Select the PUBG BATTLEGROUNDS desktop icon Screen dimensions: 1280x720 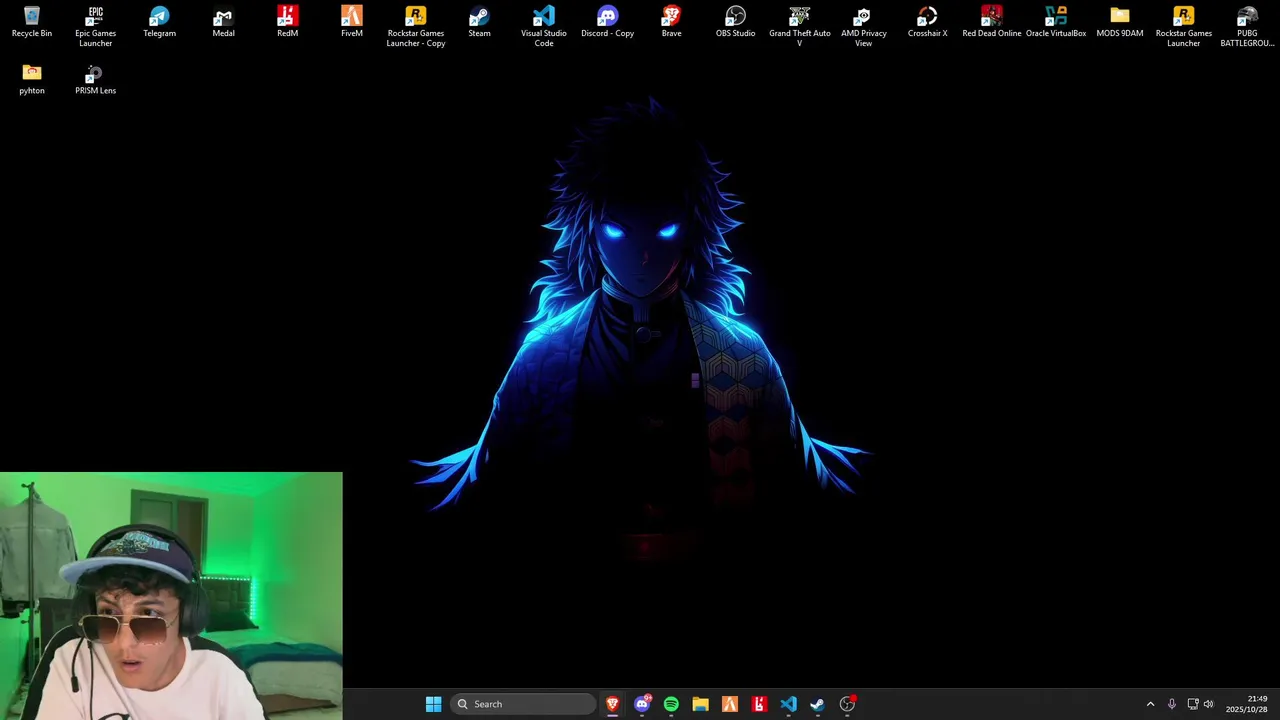(1247, 26)
